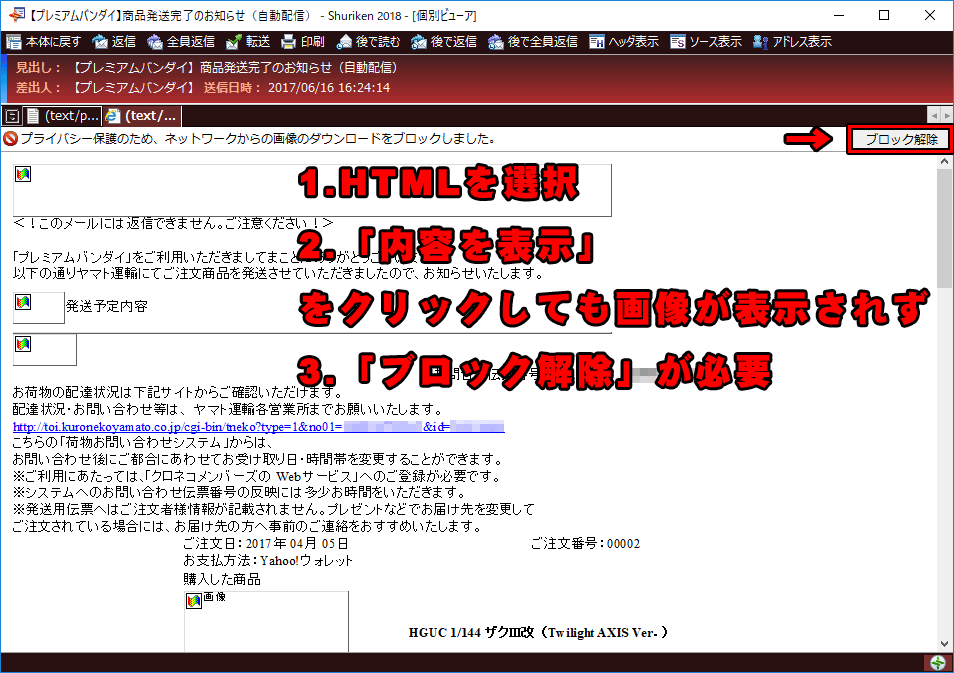Click the vertical scrollbar down arrow
Image resolution: width=954 pixels, height=673 pixels.
(945, 645)
